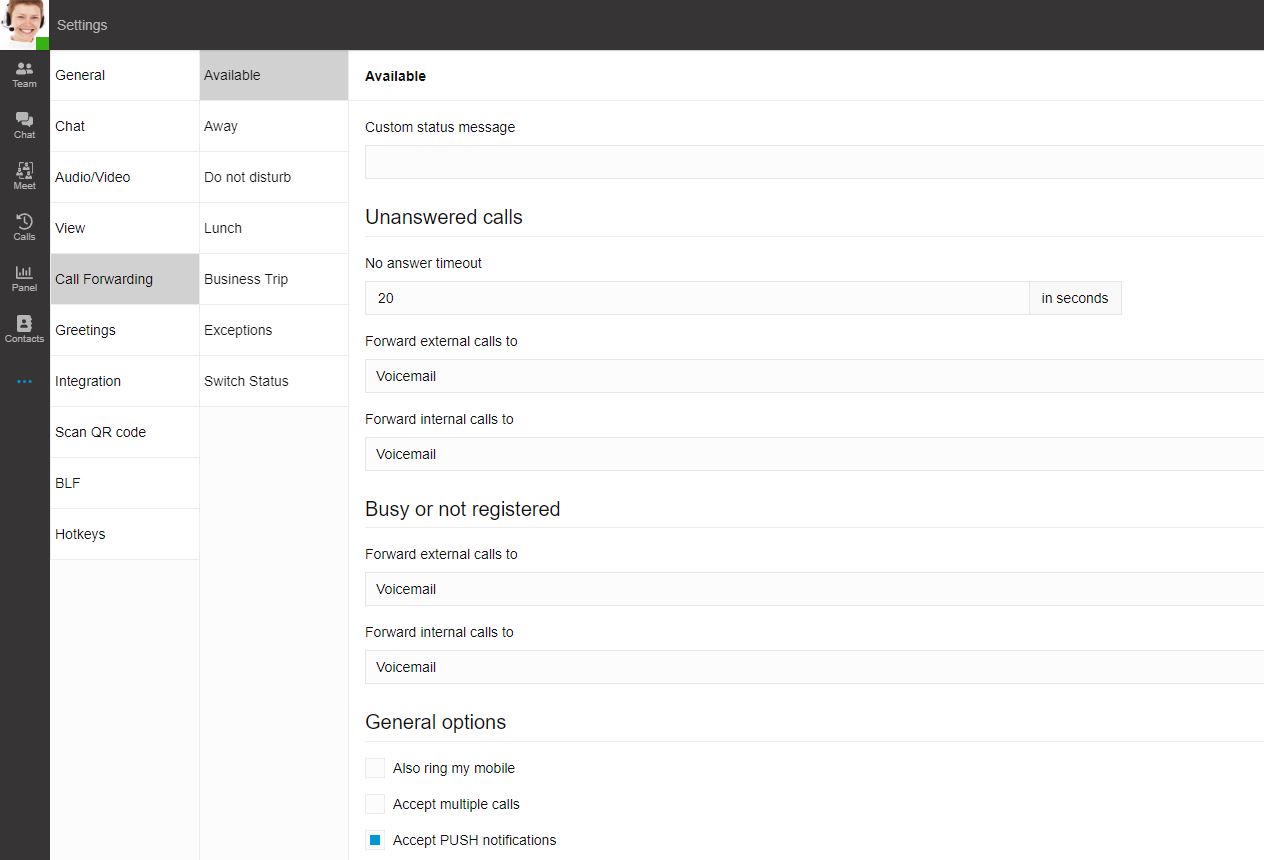Viewport: 1264px width, 860px height.
Task: Click the No answer timeout field
Action: [697, 298]
